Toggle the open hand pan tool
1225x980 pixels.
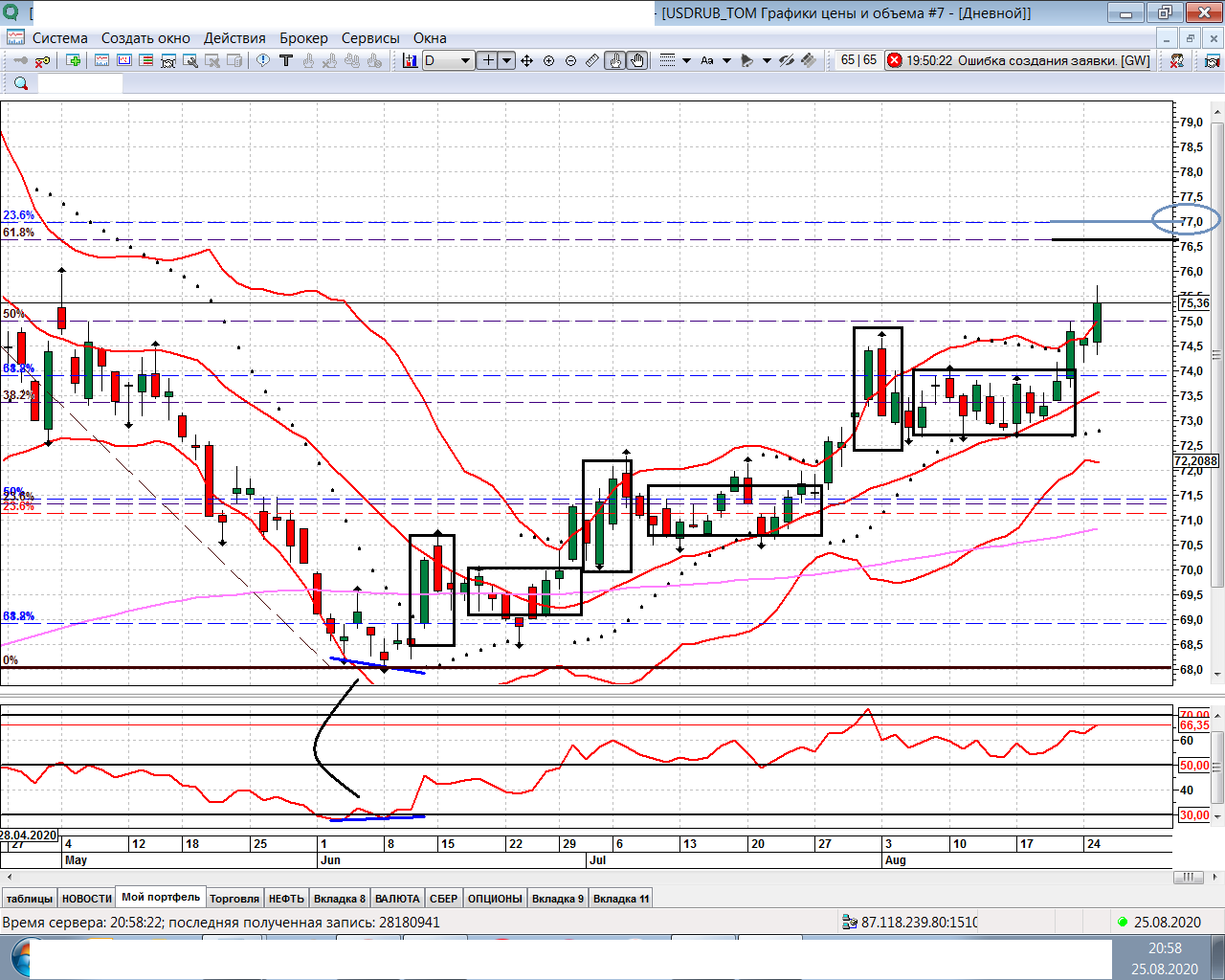click(637, 60)
